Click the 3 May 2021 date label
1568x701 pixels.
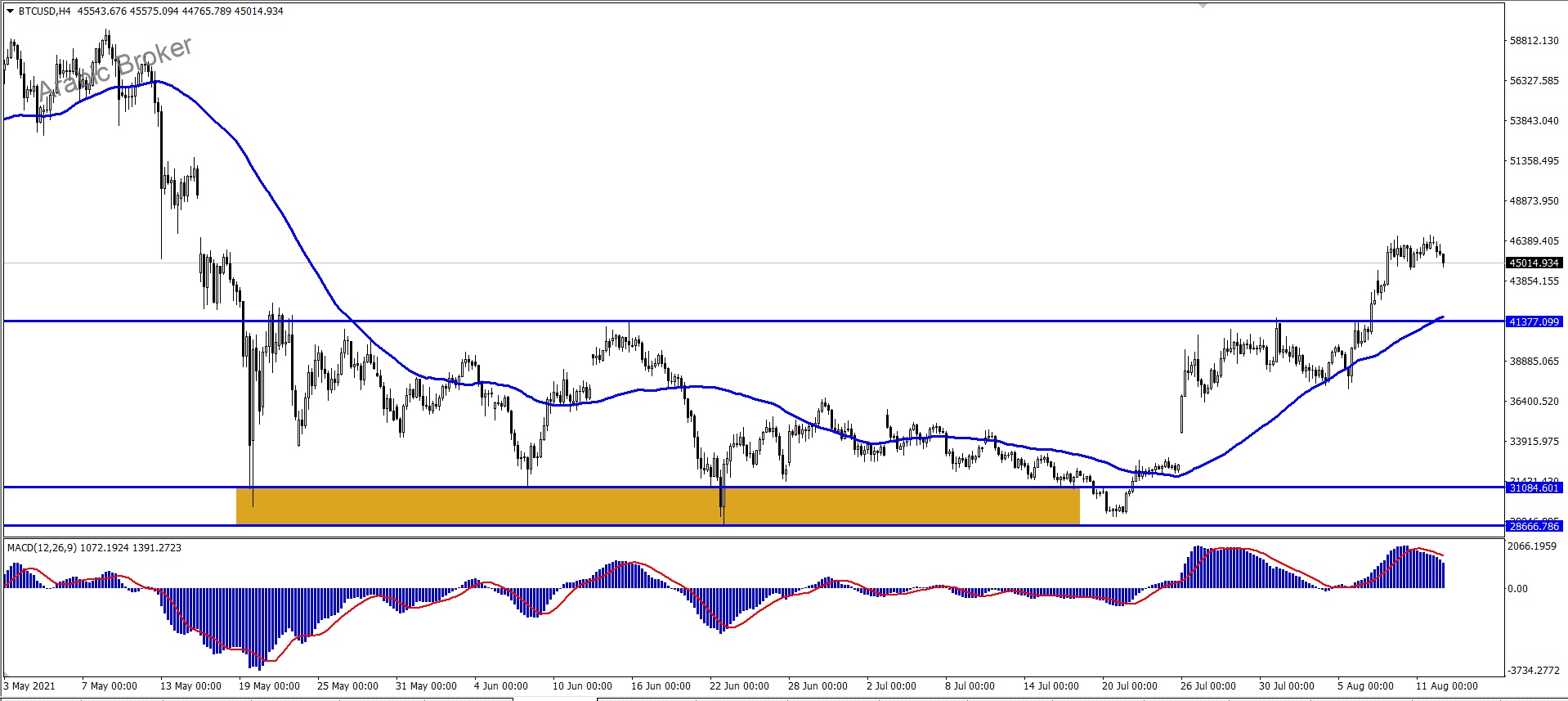coord(29,686)
